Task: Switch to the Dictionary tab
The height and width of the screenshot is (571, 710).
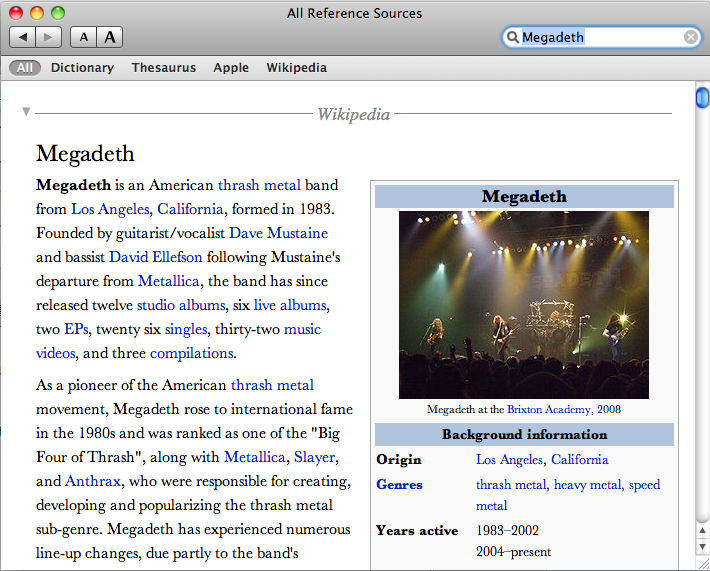Action: [x=82, y=68]
